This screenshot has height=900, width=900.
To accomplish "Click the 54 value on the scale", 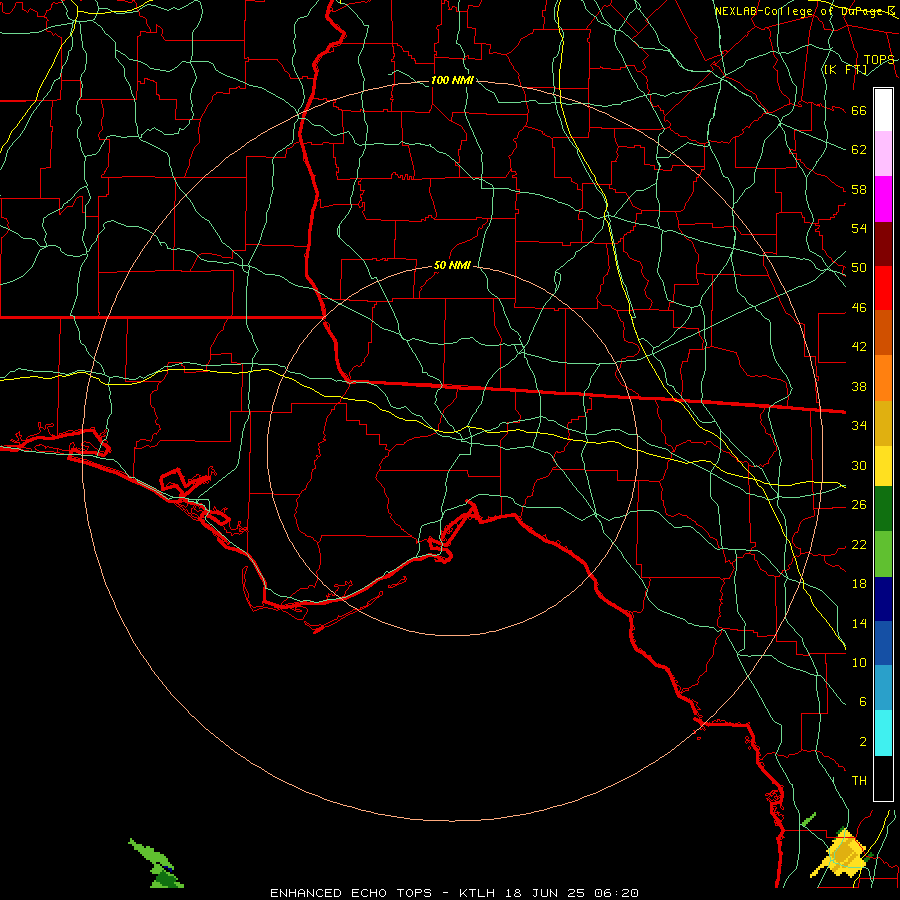I will (x=859, y=228).
